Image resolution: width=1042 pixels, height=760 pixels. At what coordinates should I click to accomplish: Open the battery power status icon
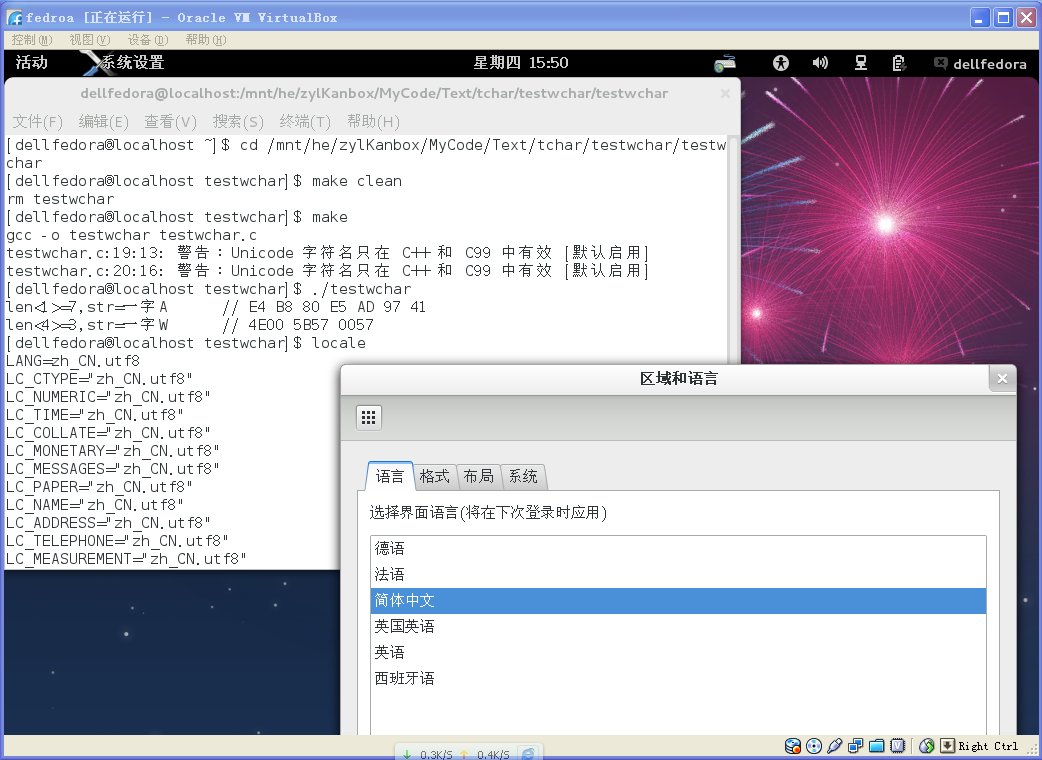(898, 63)
